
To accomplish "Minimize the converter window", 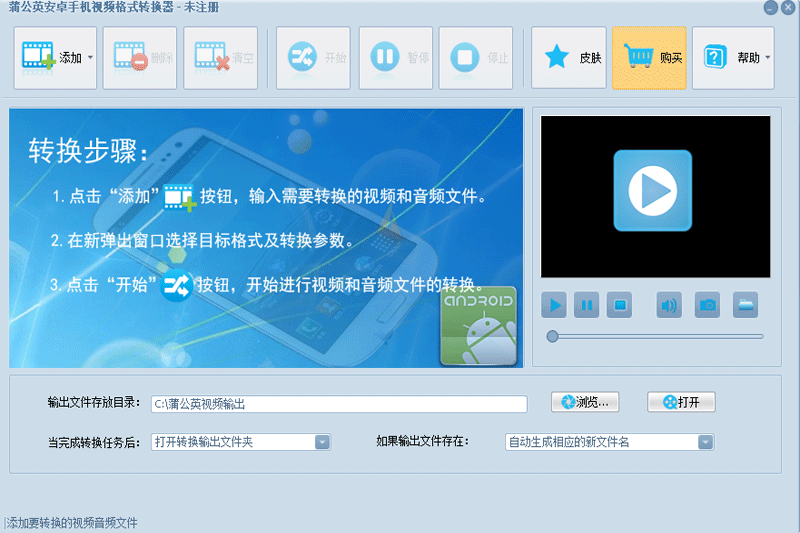I will click(770, 7).
